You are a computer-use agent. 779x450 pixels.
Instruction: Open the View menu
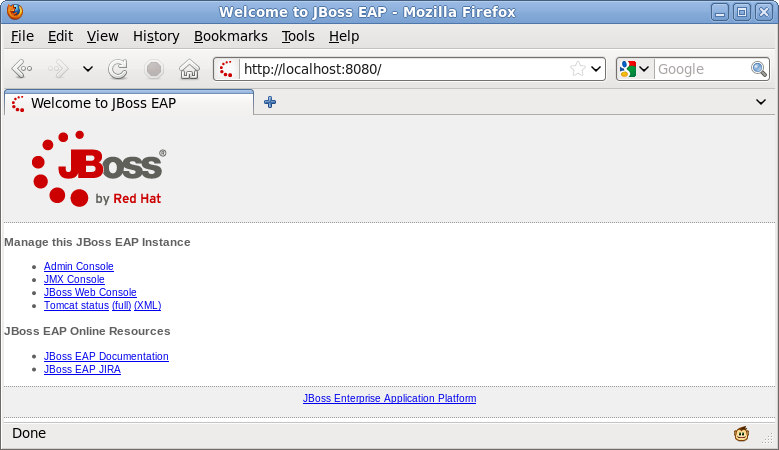point(102,36)
